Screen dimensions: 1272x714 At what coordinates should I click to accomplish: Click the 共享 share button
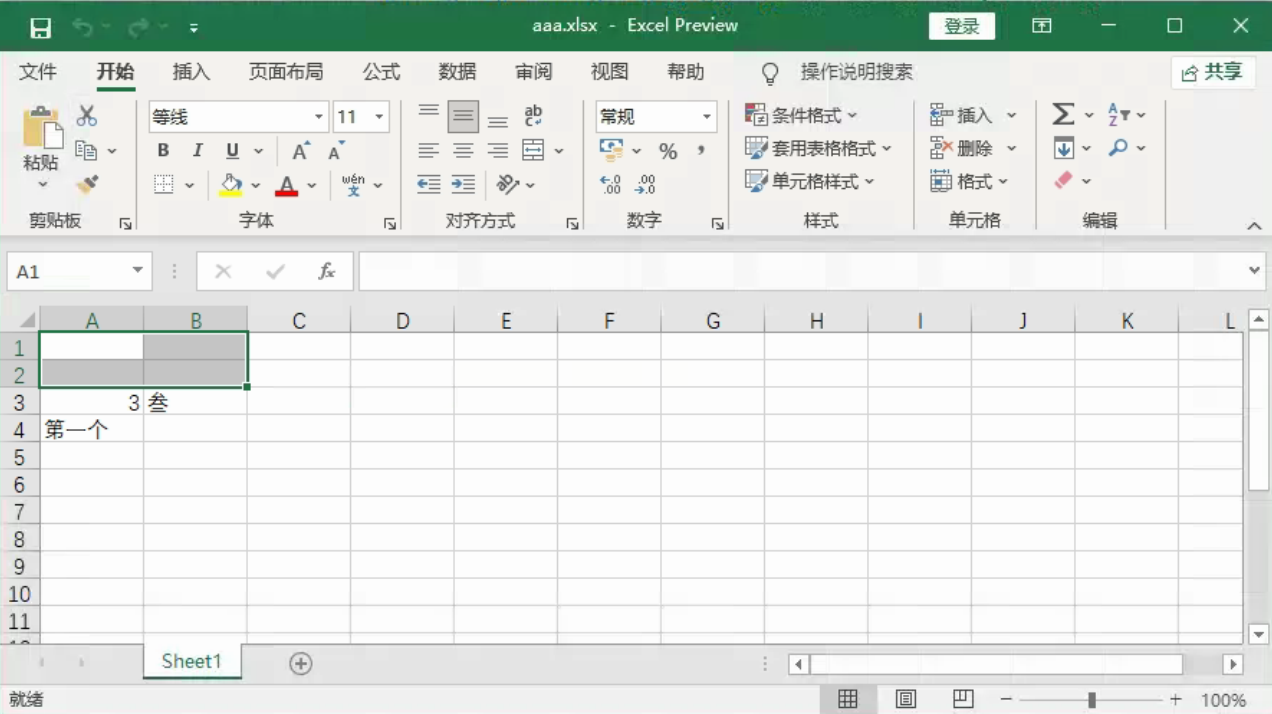click(x=1212, y=72)
